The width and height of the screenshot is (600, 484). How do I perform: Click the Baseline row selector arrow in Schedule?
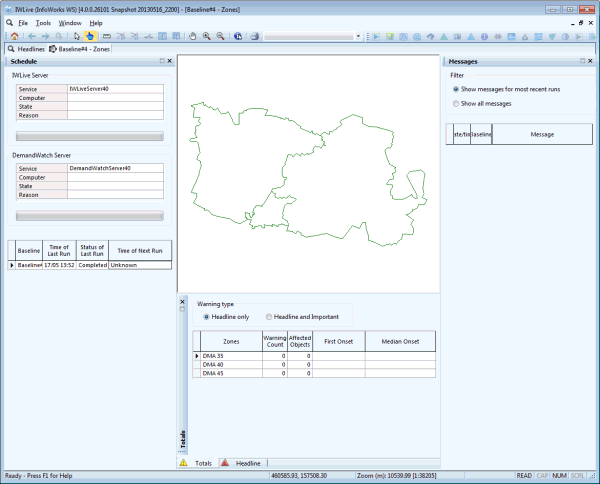12,265
